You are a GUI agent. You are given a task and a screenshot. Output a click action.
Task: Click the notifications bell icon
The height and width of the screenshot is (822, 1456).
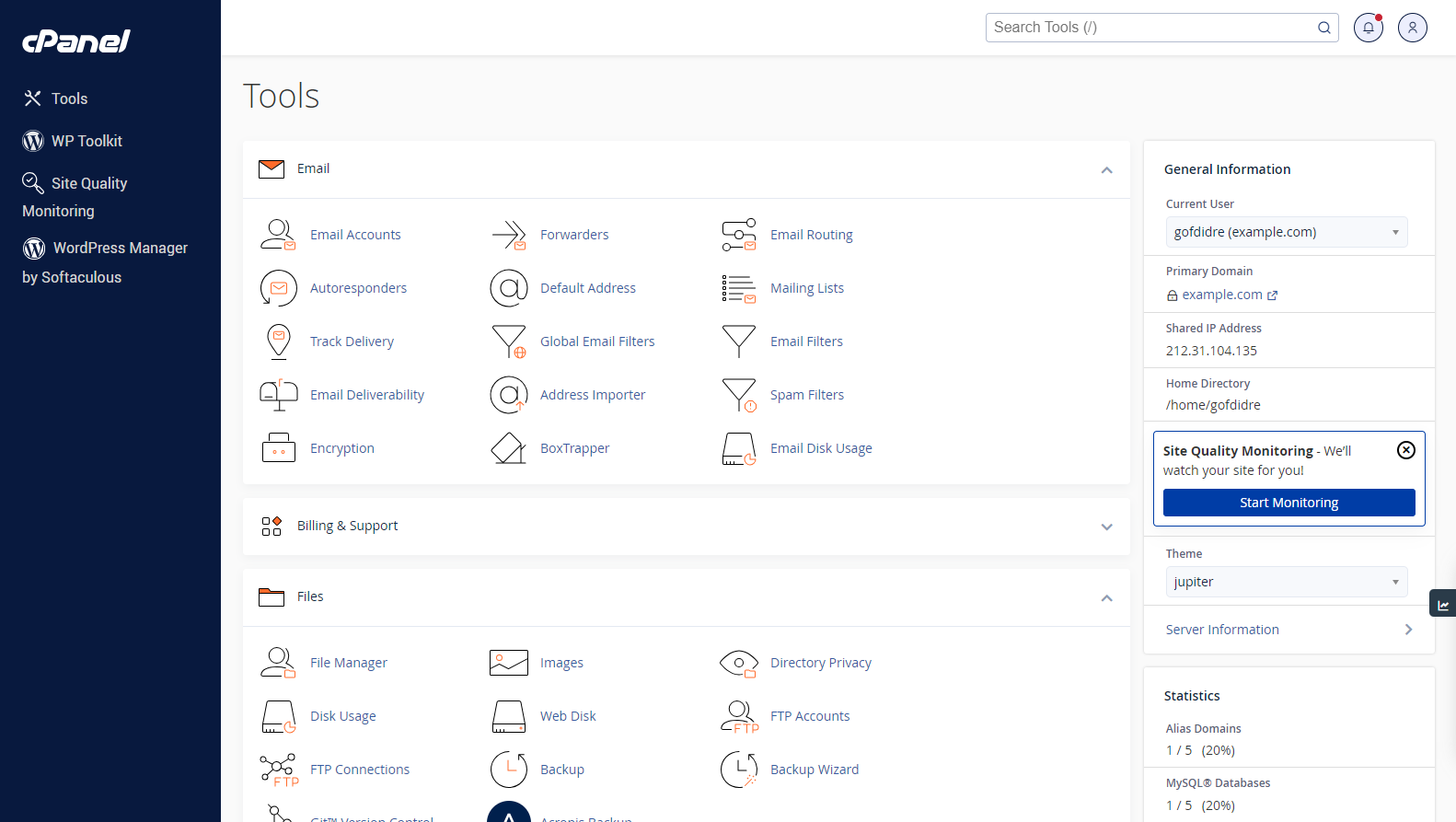point(1368,28)
